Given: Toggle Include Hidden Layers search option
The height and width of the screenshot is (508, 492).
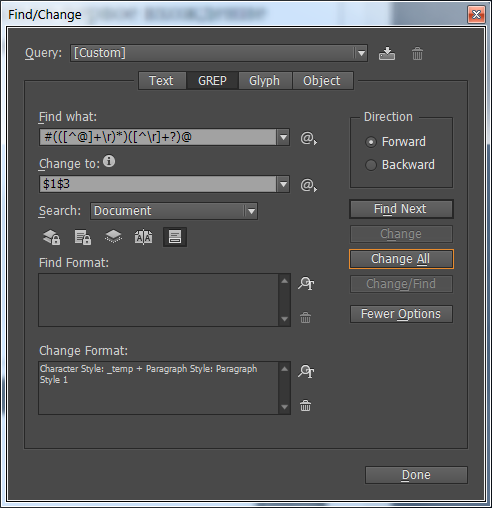Looking at the screenshot, I should tap(113, 237).
